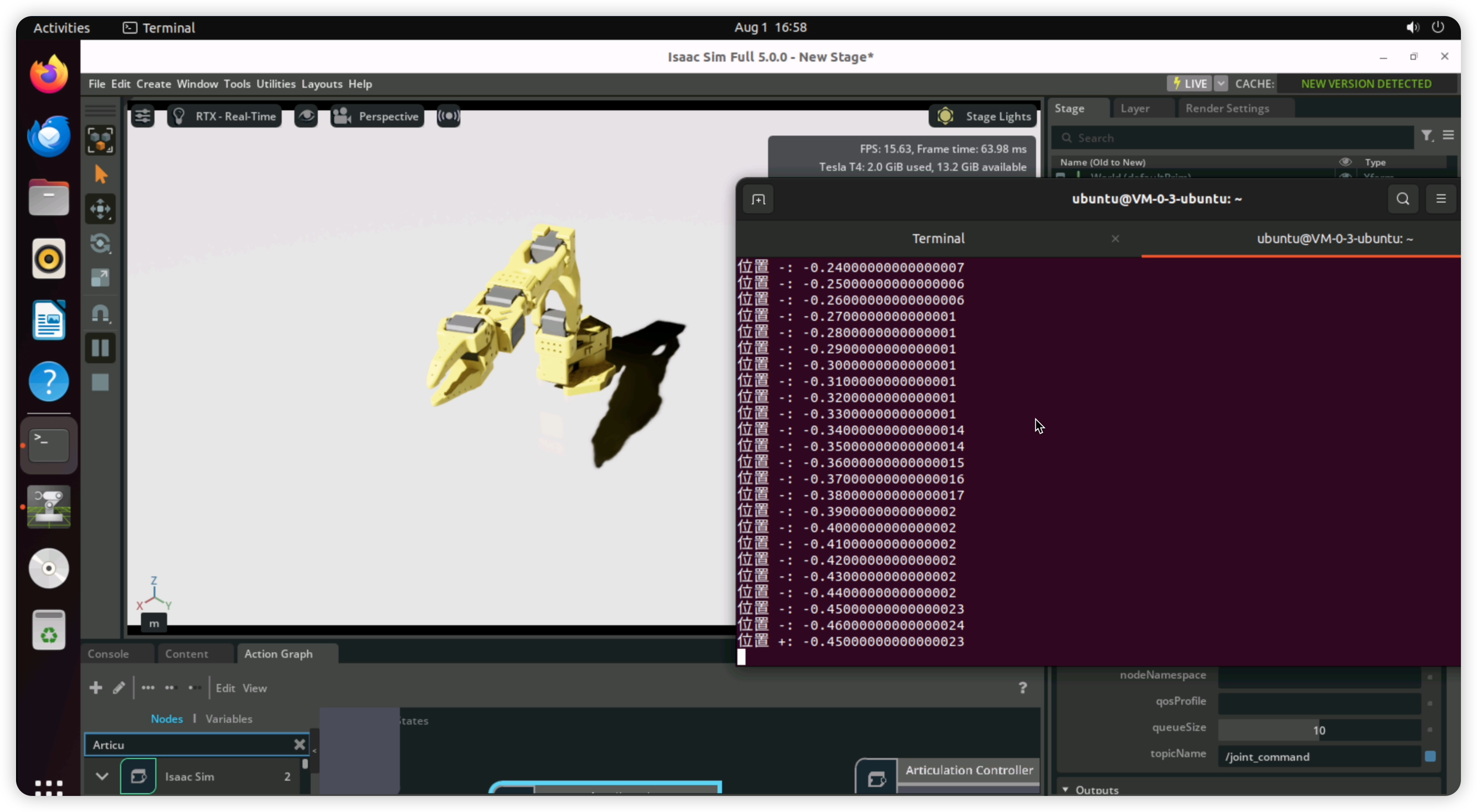Open the viewport eye display options

point(306,116)
